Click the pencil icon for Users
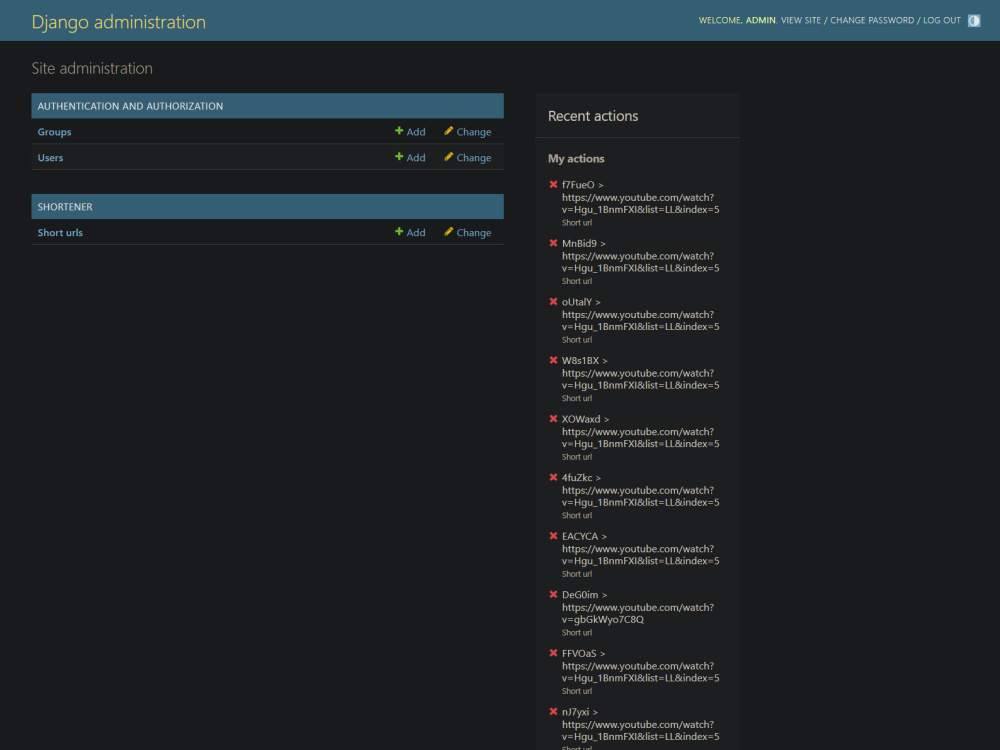 (448, 156)
